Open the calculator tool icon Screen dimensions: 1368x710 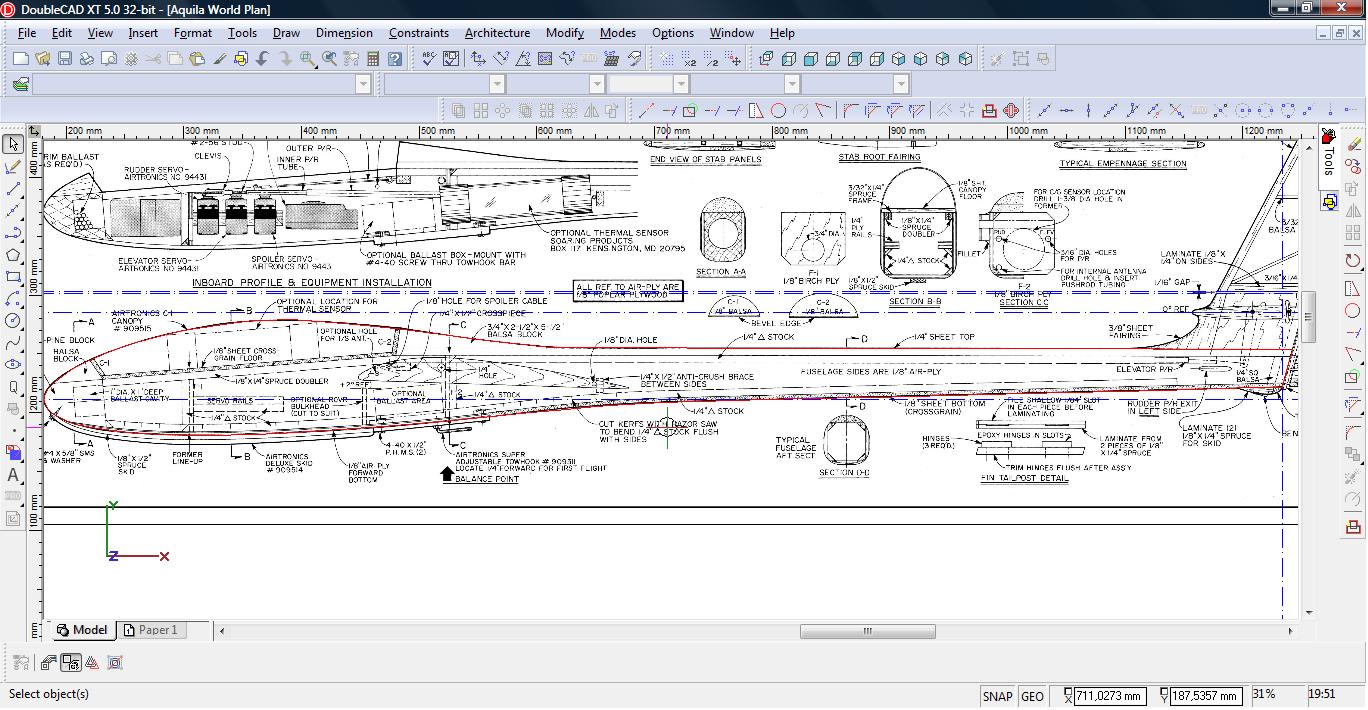[x=373, y=59]
